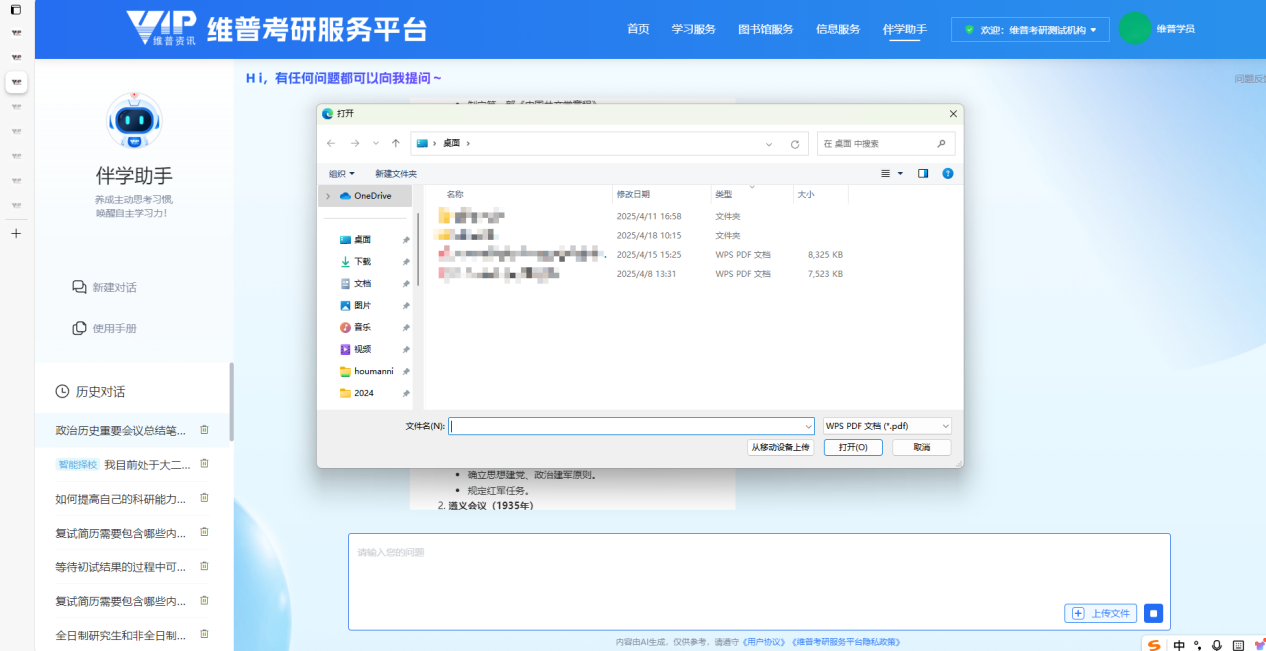Click the new tab plus icon in sidebar
1266x651 pixels.
[x=16, y=233]
